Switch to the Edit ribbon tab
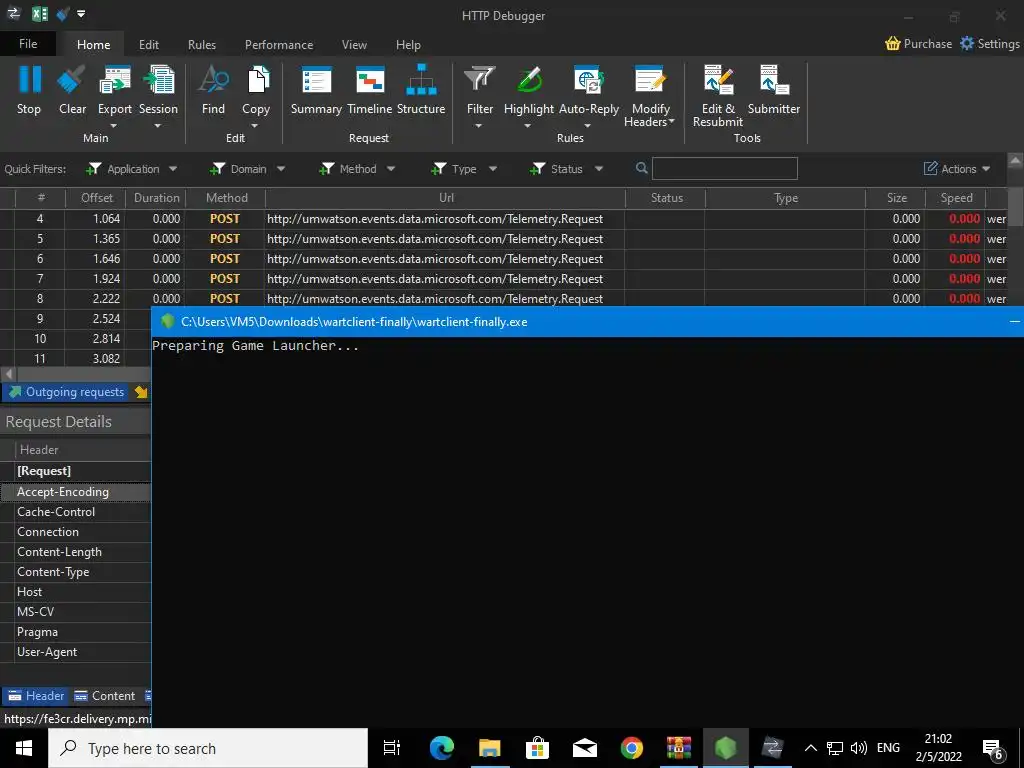 (x=149, y=44)
